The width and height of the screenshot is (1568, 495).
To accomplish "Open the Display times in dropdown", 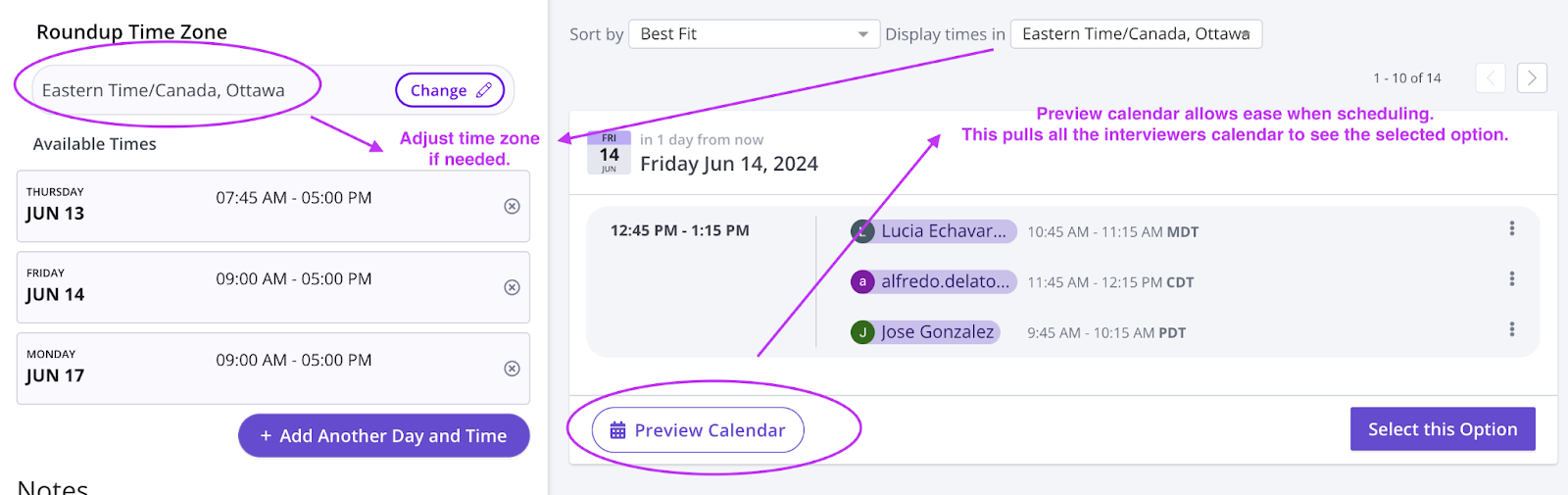I will tap(1136, 34).
